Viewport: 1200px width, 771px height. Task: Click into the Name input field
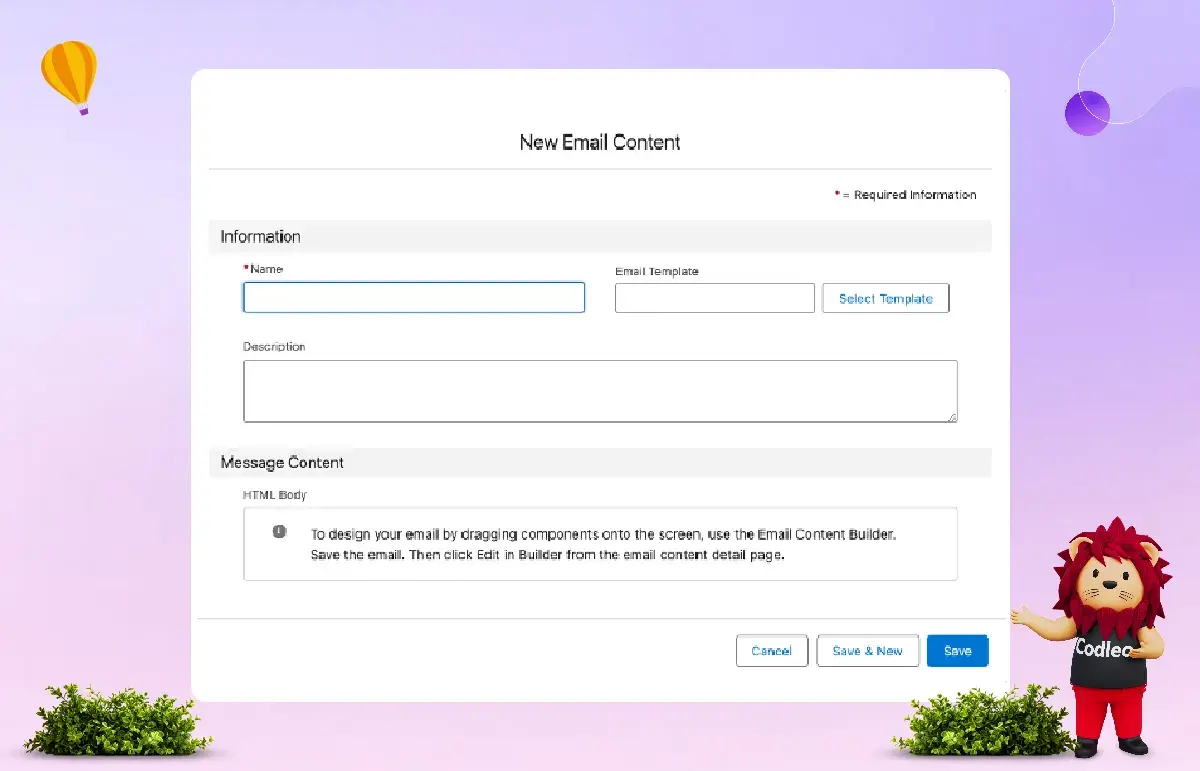pyautogui.click(x=414, y=298)
